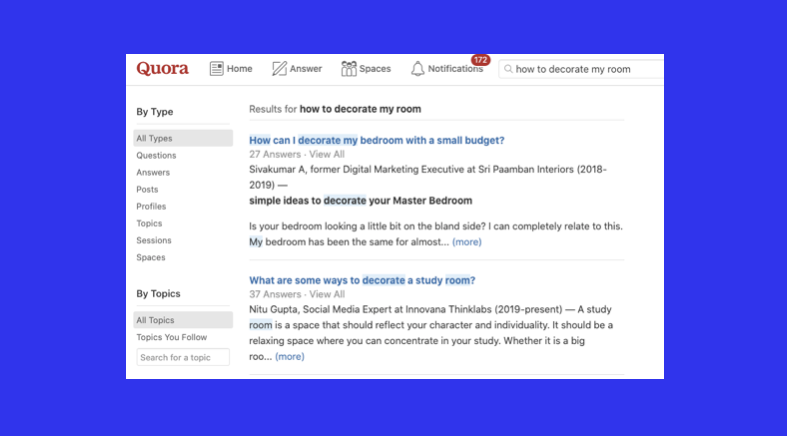
Task: Click the Spaces people icon
Action: coord(348,69)
